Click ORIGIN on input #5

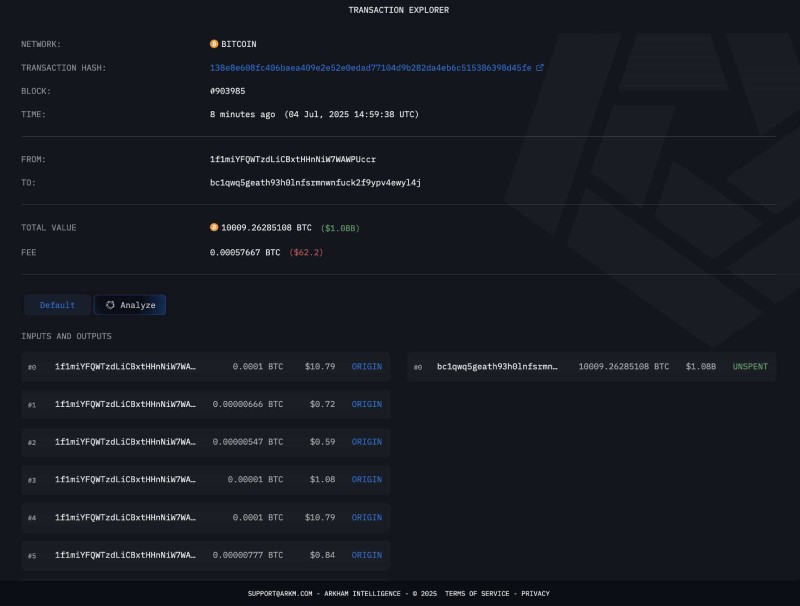tap(366, 555)
